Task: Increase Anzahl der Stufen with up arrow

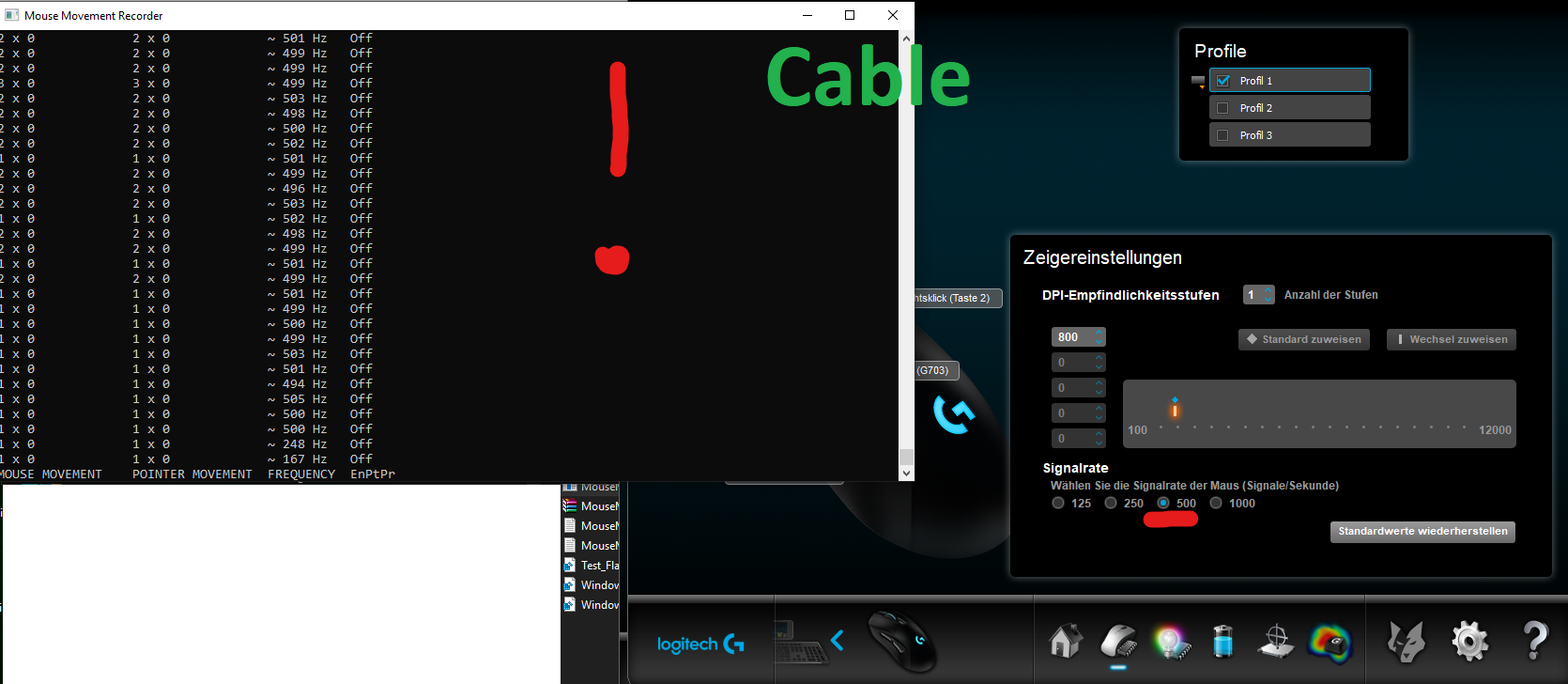Action: pos(1268,290)
